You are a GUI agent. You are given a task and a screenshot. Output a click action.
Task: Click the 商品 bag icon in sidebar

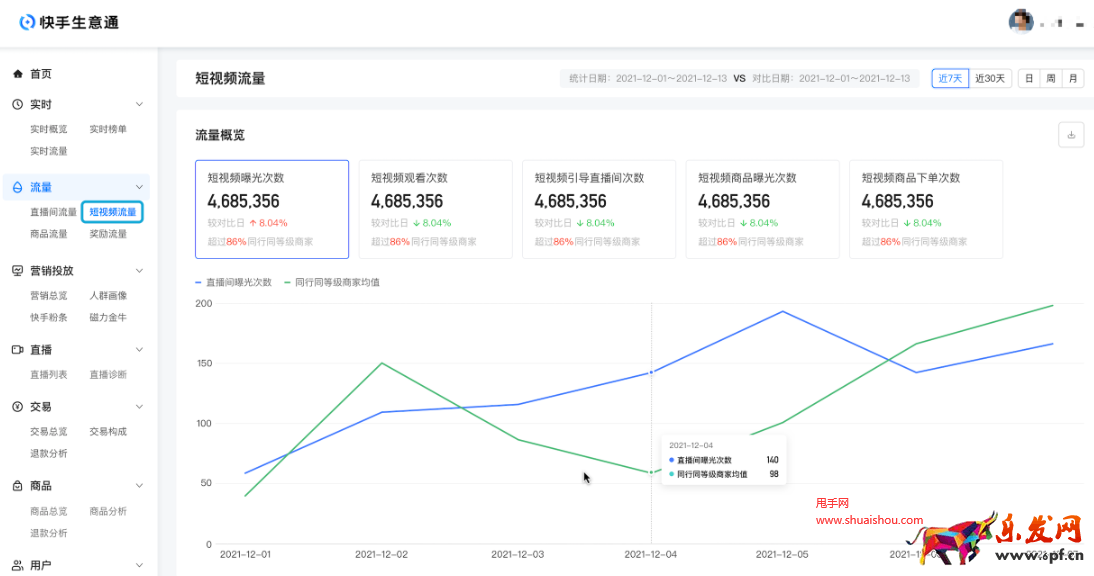(x=18, y=486)
